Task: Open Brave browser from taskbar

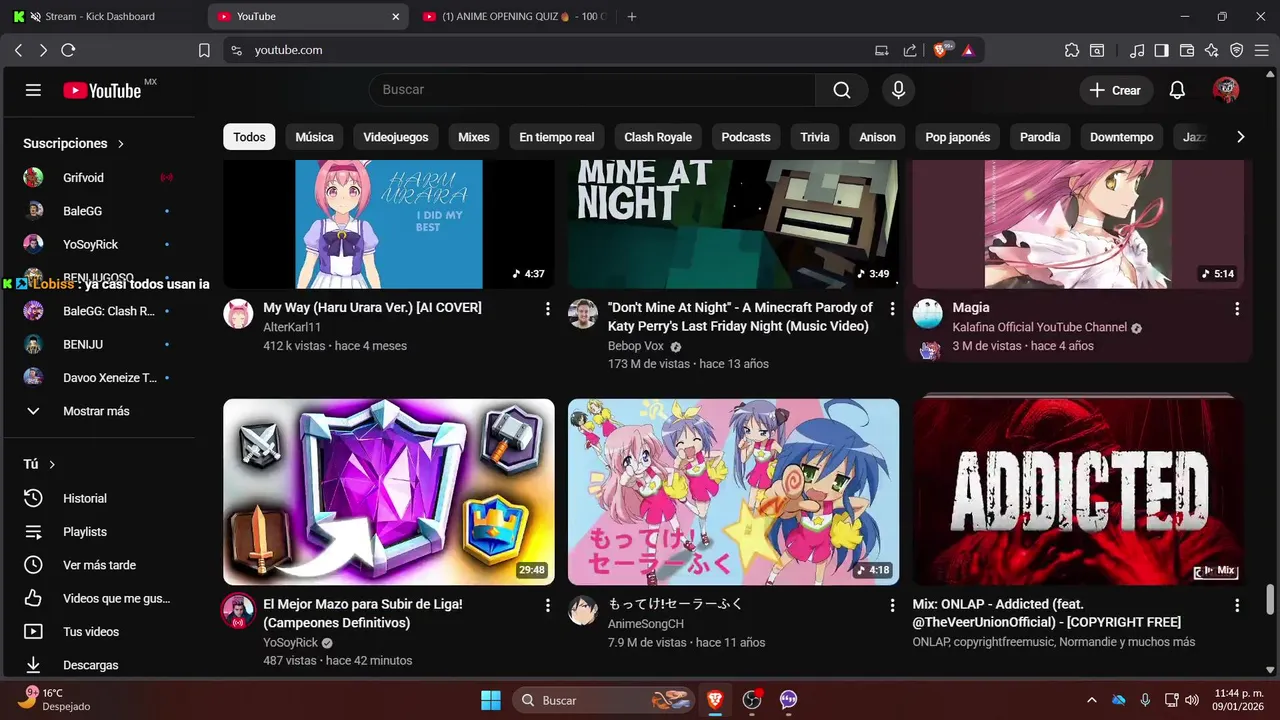Action: tap(715, 700)
